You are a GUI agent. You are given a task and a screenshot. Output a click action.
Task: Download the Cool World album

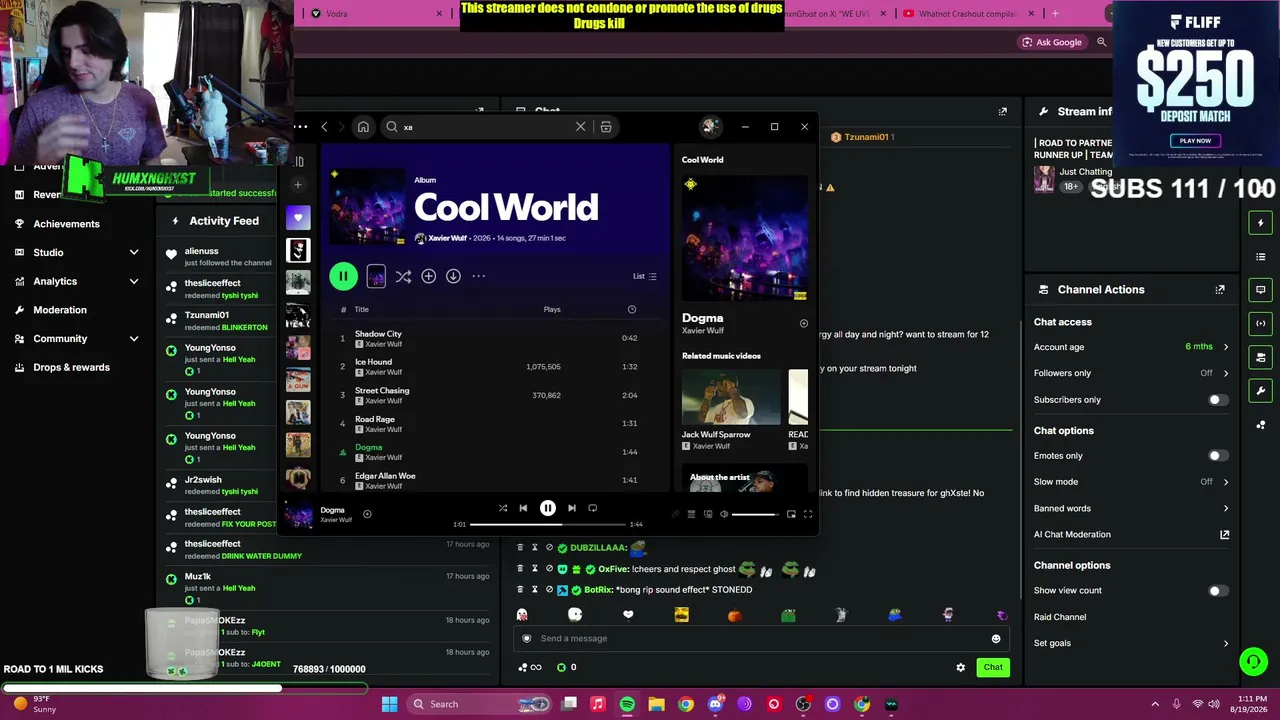pos(453,276)
